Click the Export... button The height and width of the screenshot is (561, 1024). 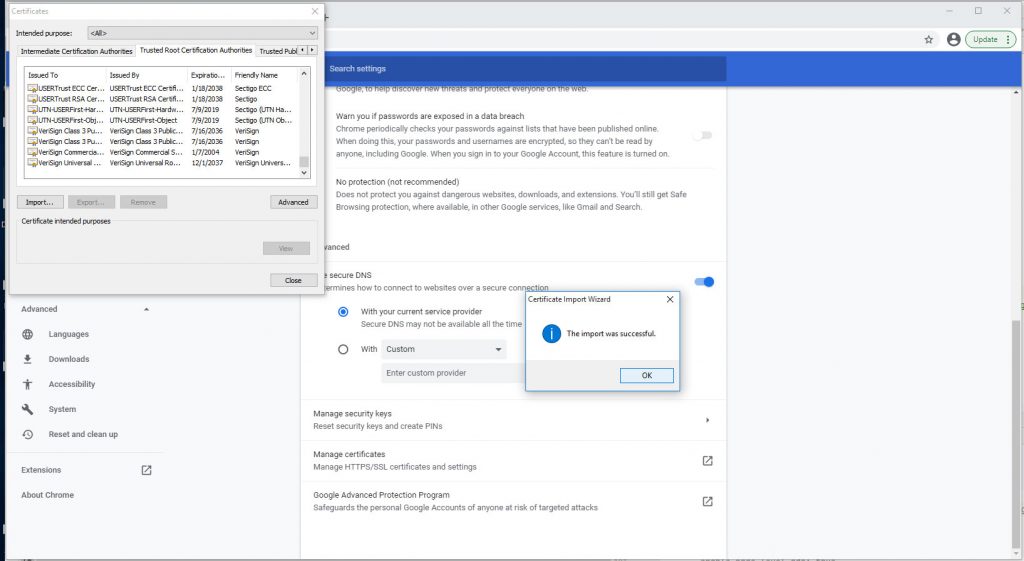click(91, 202)
